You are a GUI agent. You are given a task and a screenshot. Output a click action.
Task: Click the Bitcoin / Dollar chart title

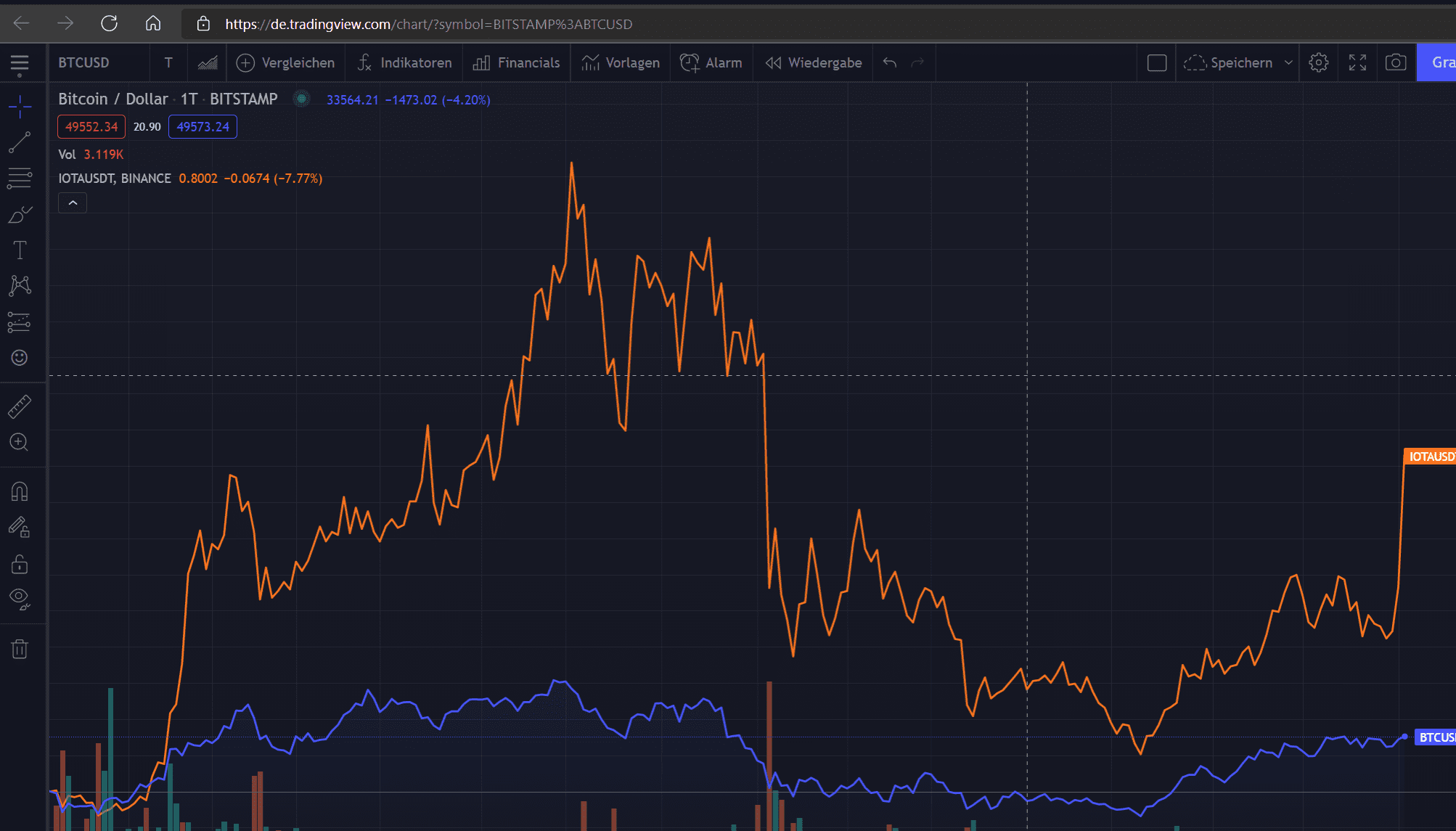168,99
